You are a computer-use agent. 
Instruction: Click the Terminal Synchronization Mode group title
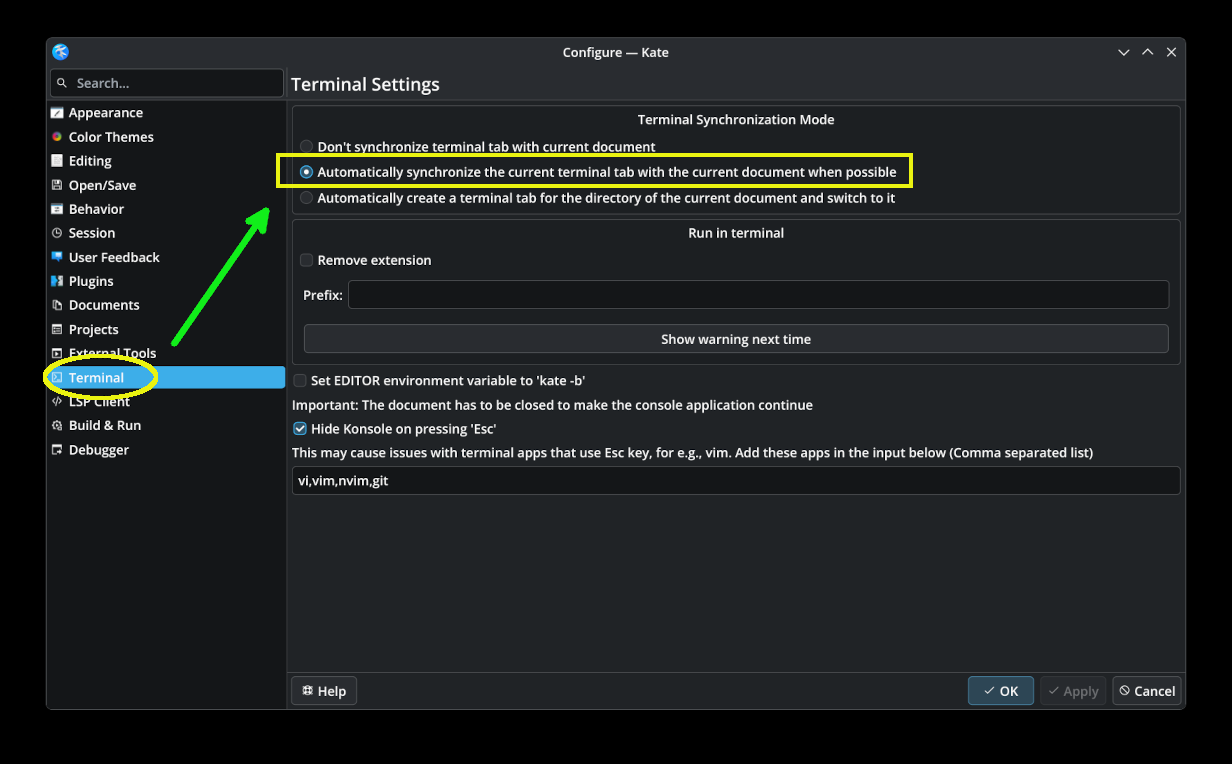tap(736, 120)
